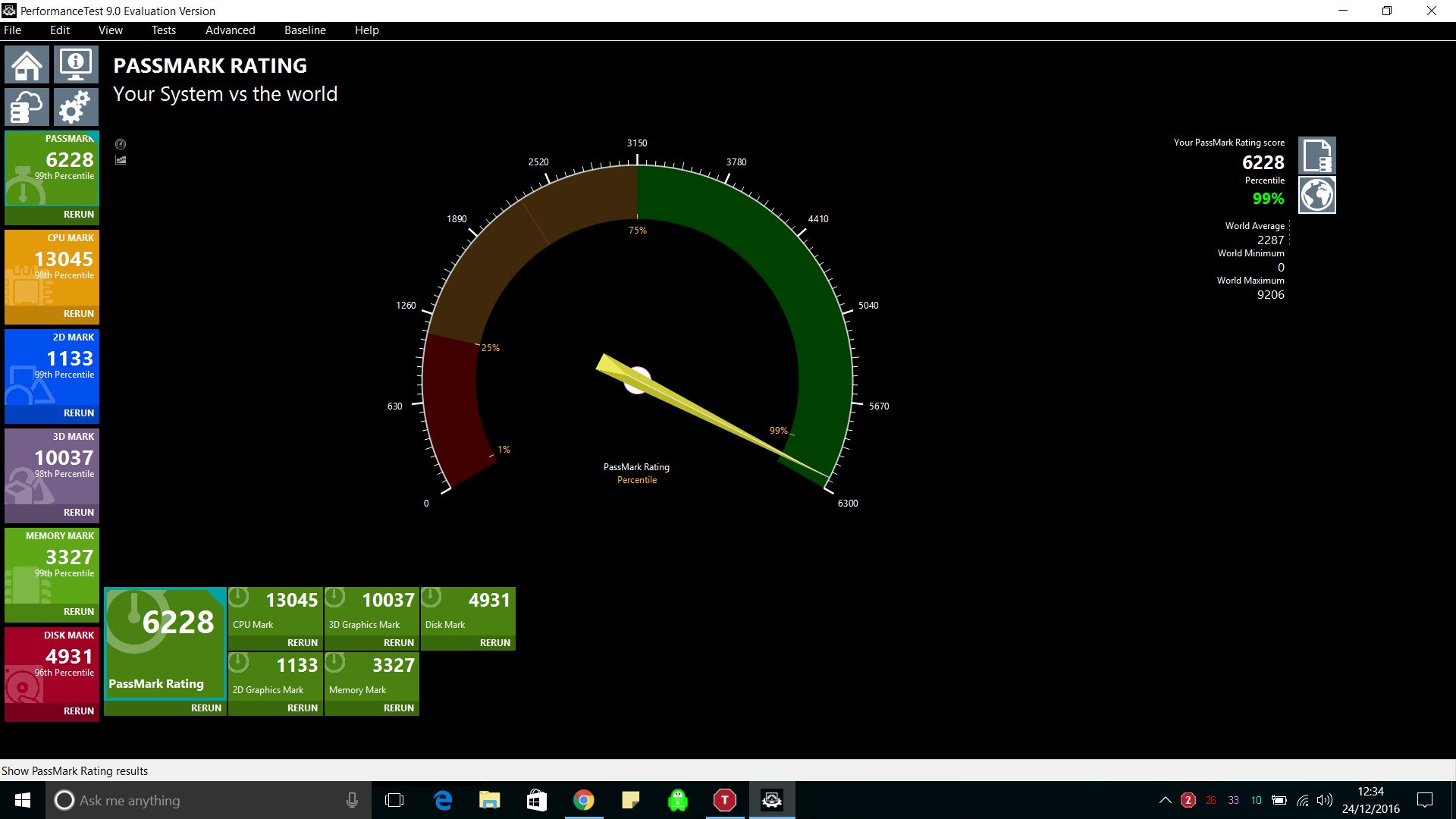Screen dimensions: 1456x819
Task: Open the score report document icon
Action: point(1317,155)
